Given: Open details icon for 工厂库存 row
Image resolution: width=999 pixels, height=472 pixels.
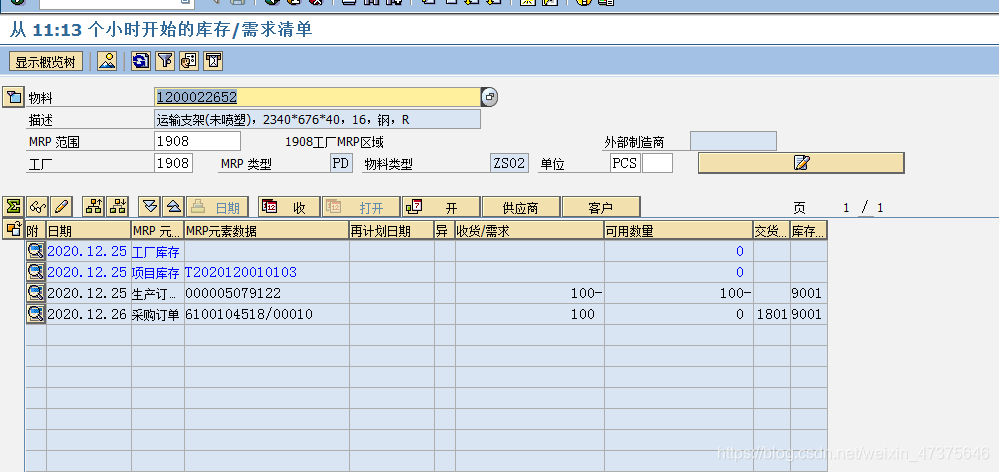Looking at the screenshot, I should [36, 251].
